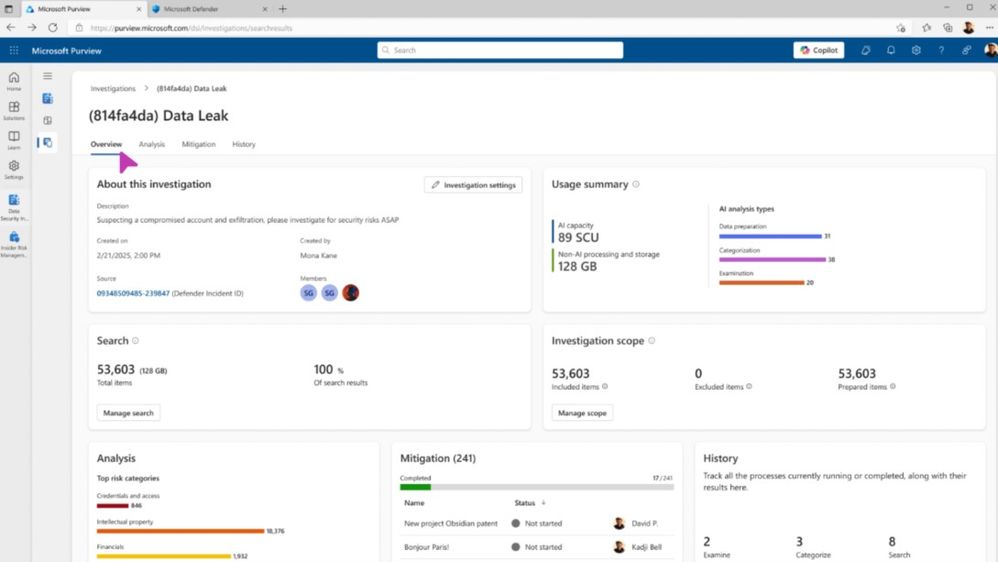Click the Credentials and access risk bar
Viewport: 998px width, 562px height.
point(113,506)
